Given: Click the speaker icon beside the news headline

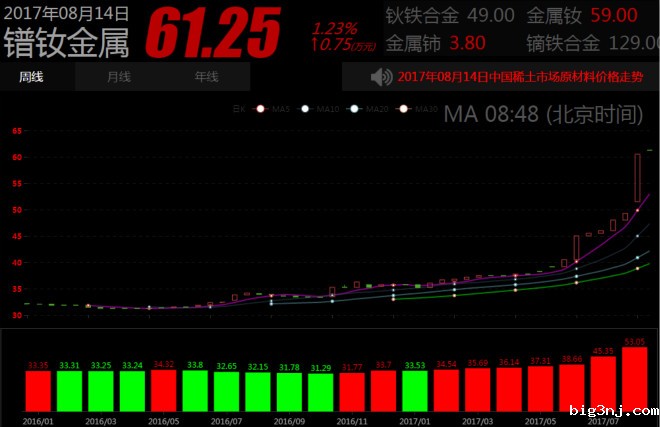Looking at the screenshot, I should (x=381, y=77).
